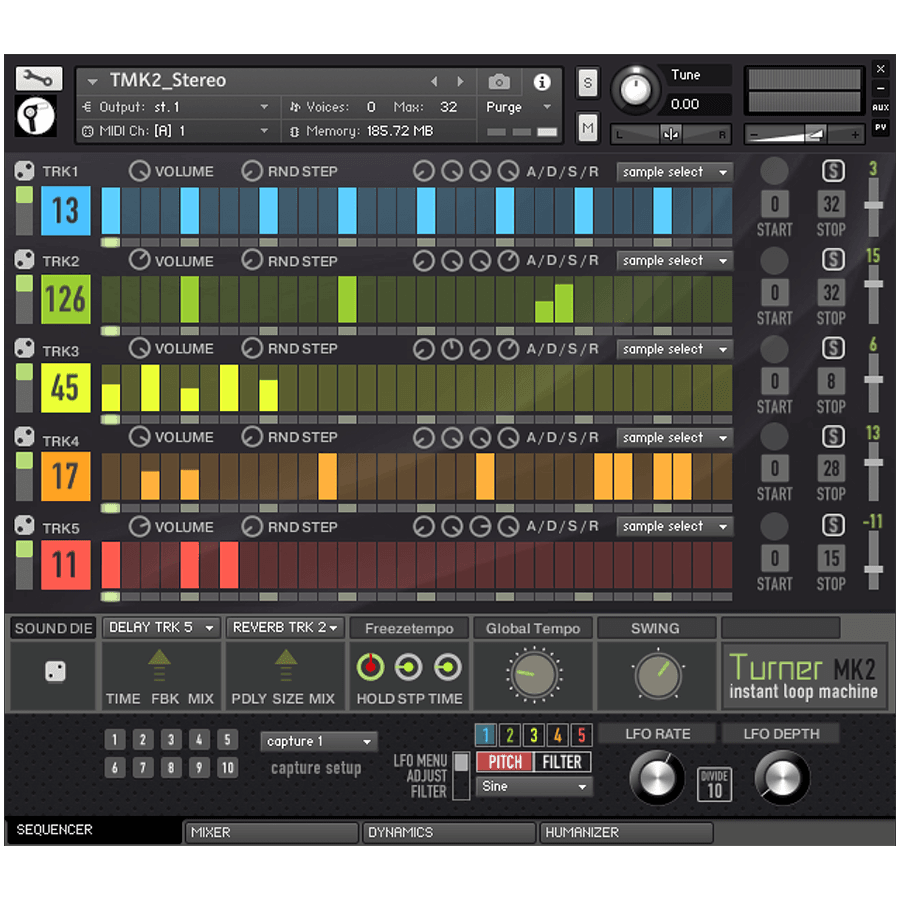
Task: Click capture slot button 5
Action: click(x=227, y=739)
